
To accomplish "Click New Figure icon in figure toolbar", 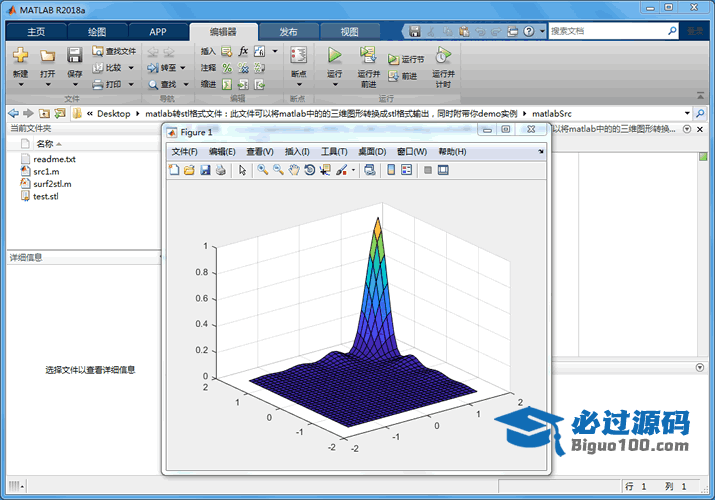I will pyautogui.click(x=174, y=170).
